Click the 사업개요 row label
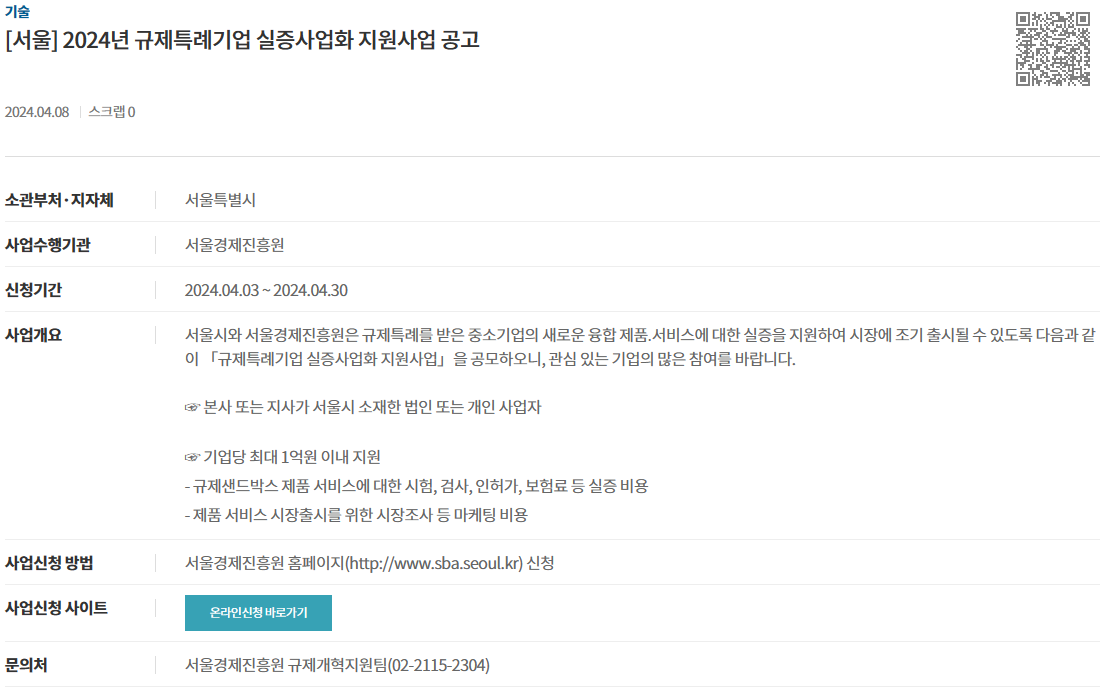The width and height of the screenshot is (1100, 687). pos(34,335)
